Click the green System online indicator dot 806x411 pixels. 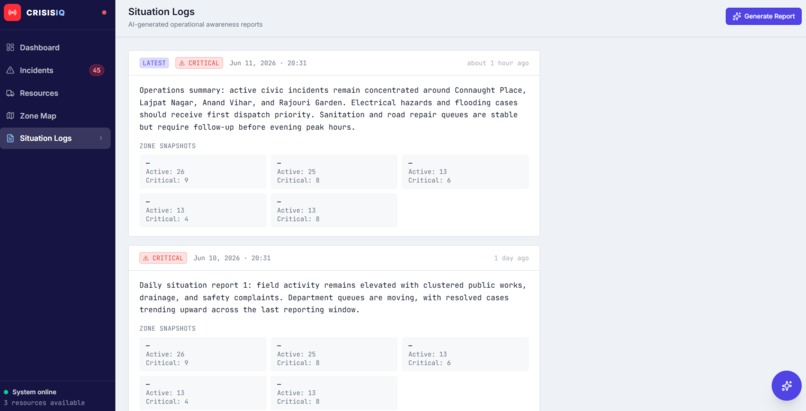point(6,392)
